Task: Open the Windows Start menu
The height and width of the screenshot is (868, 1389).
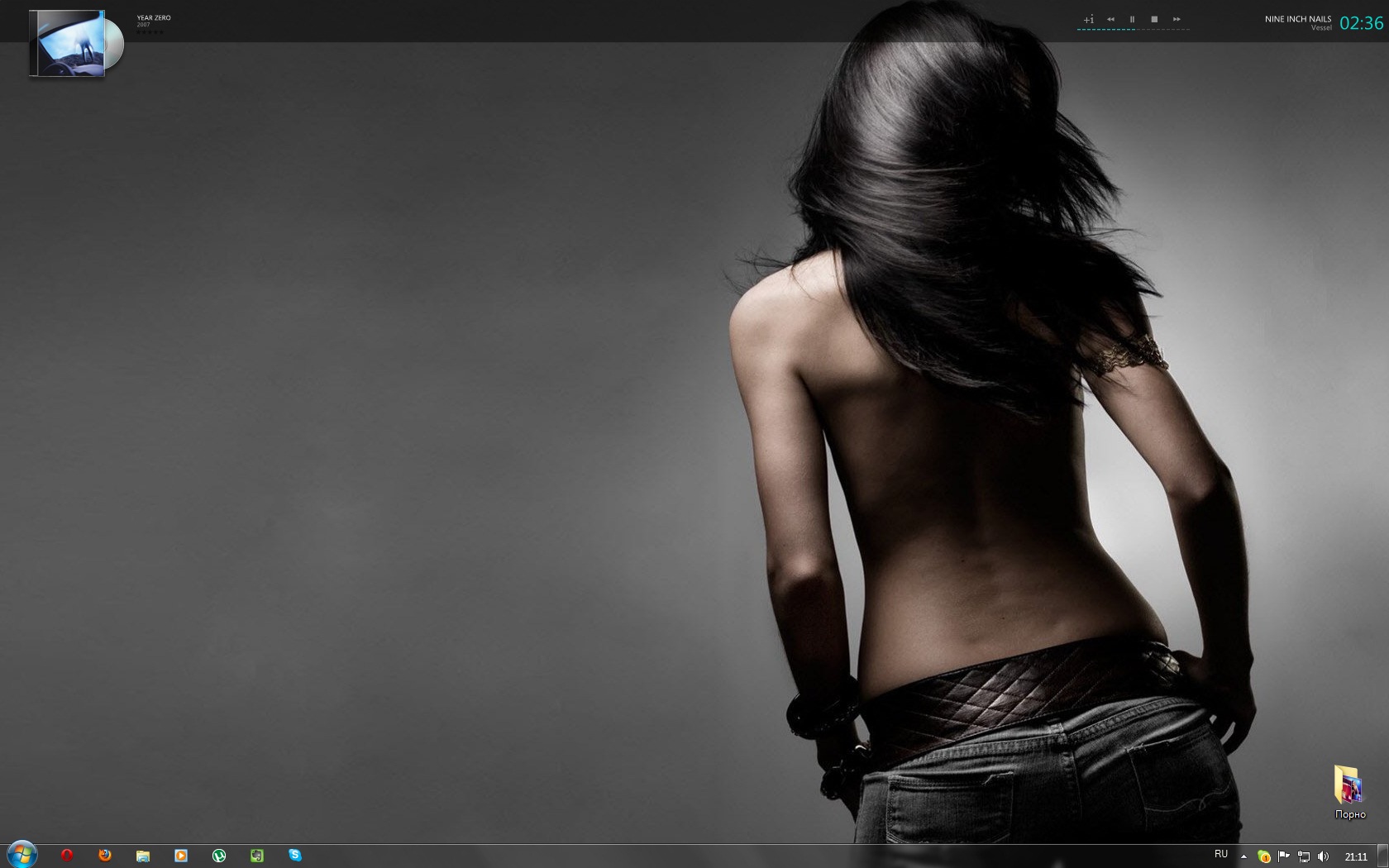Action: click(x=21, y=855)
